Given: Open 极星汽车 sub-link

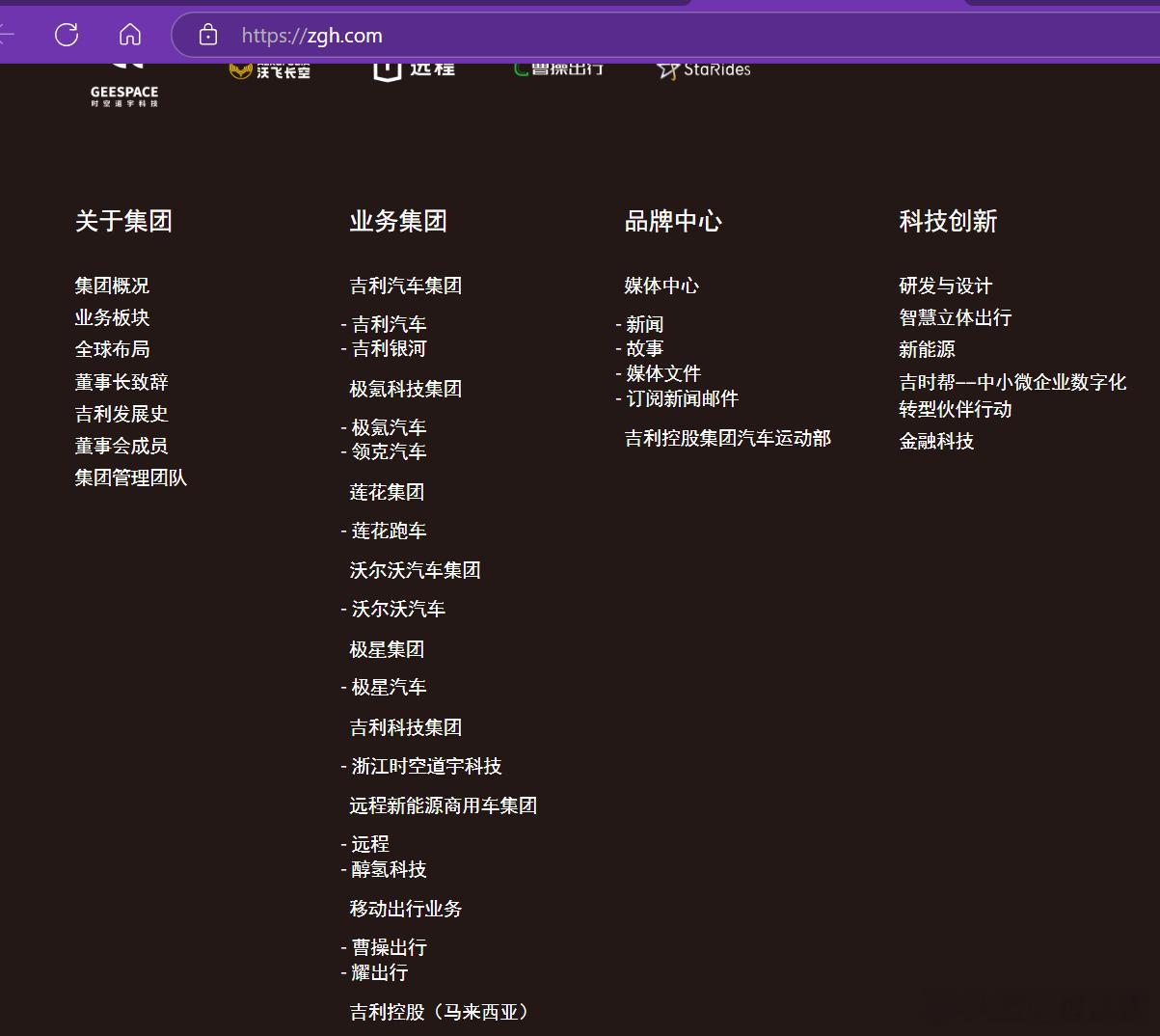Looking at the screenshot, I should 389,687.
